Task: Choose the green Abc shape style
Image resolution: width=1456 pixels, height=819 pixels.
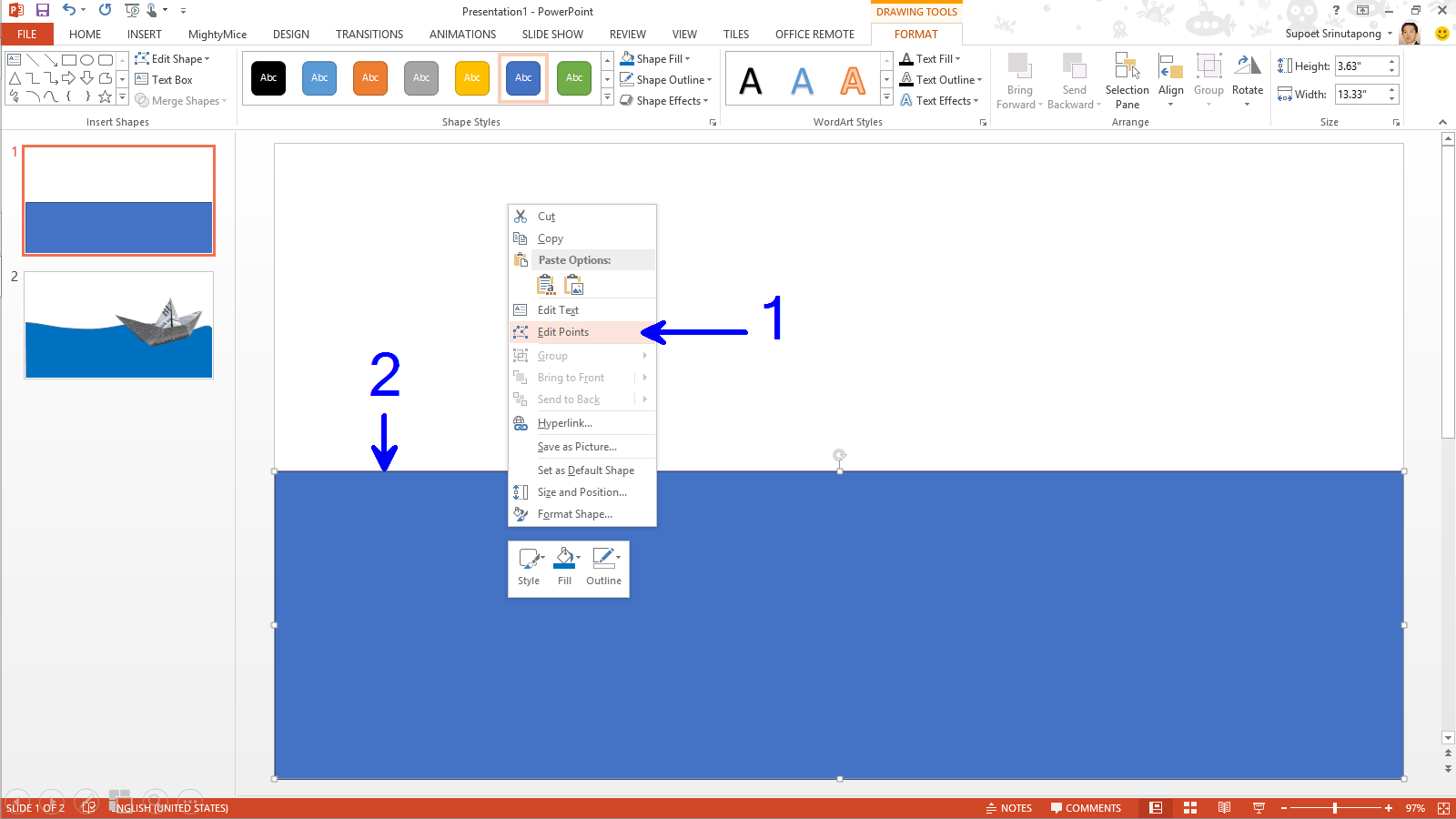Action: (x=574, y=77)
